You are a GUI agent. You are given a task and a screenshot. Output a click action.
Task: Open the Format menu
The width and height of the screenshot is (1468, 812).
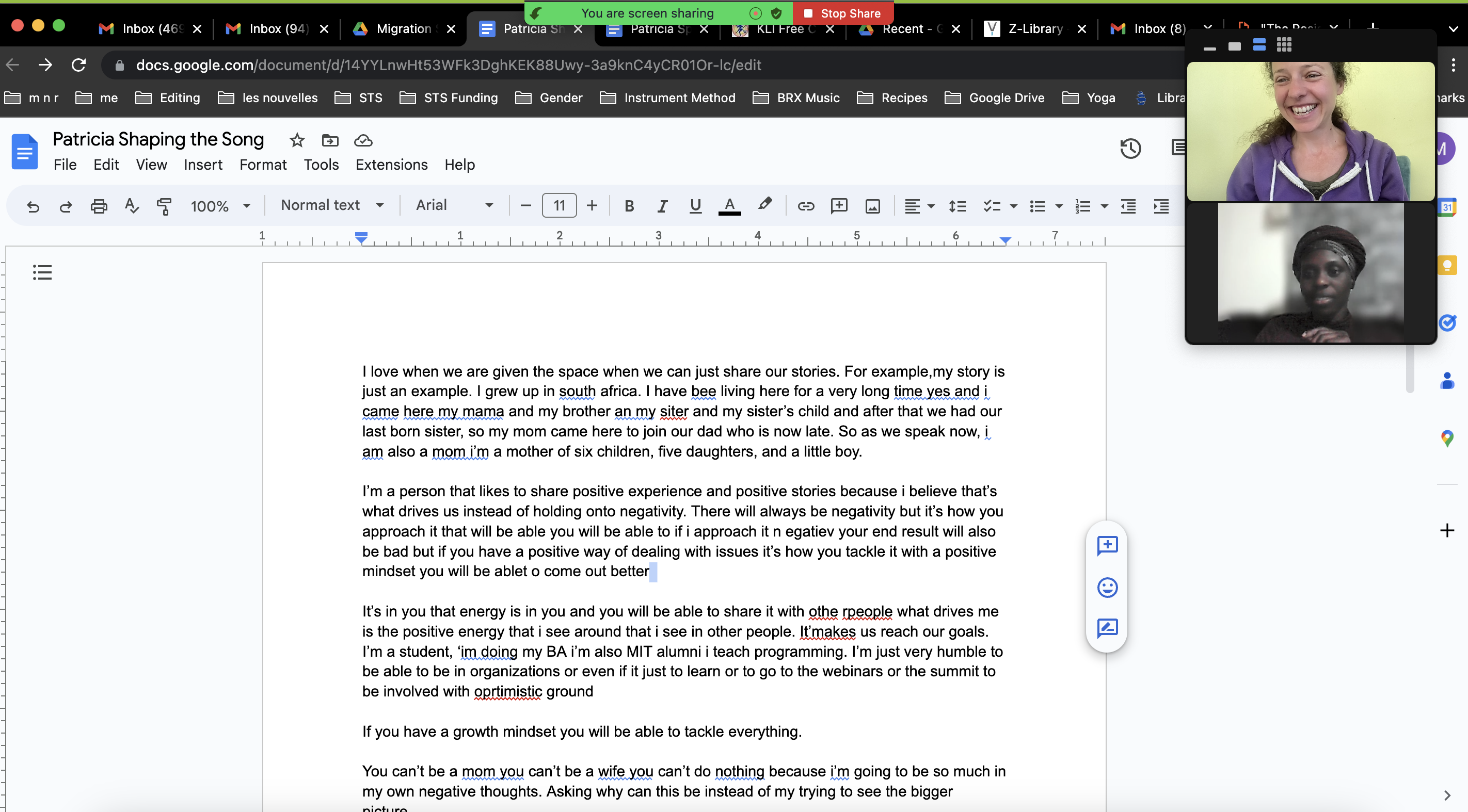[263, 165]
